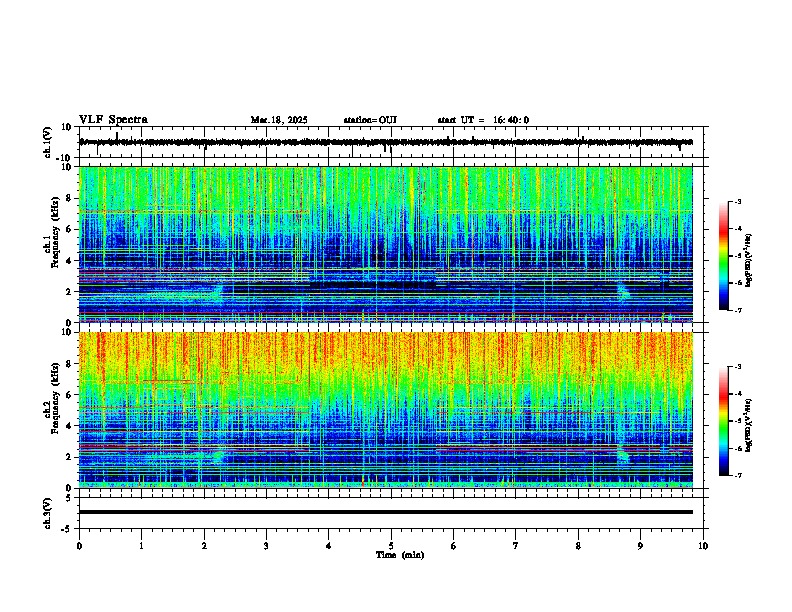Click the ch.2 colorbar log(PSD) unit label
This screenshot has width=792, height=612.
pos(749,425)
